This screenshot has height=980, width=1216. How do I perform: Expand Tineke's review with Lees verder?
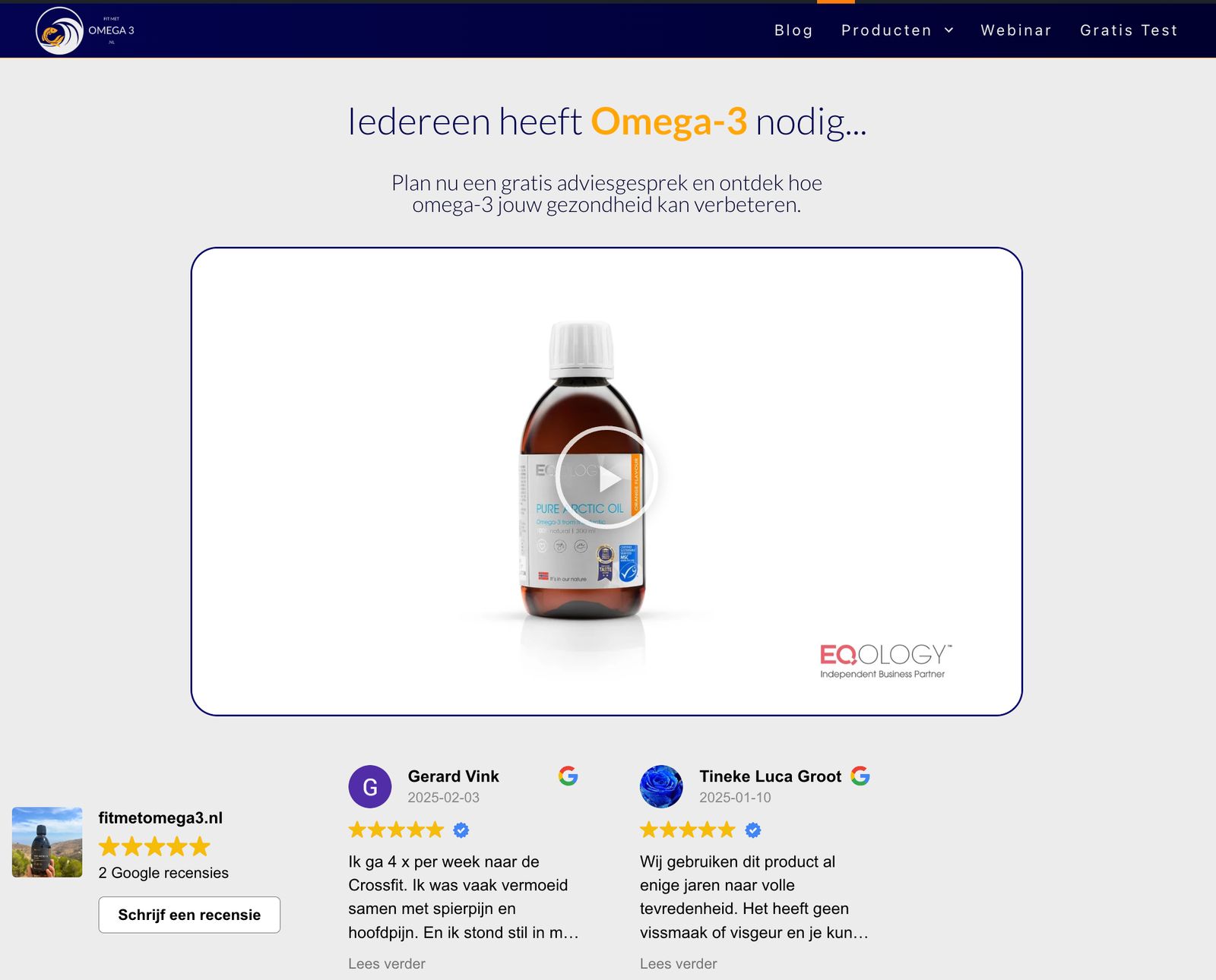point(679,963)
